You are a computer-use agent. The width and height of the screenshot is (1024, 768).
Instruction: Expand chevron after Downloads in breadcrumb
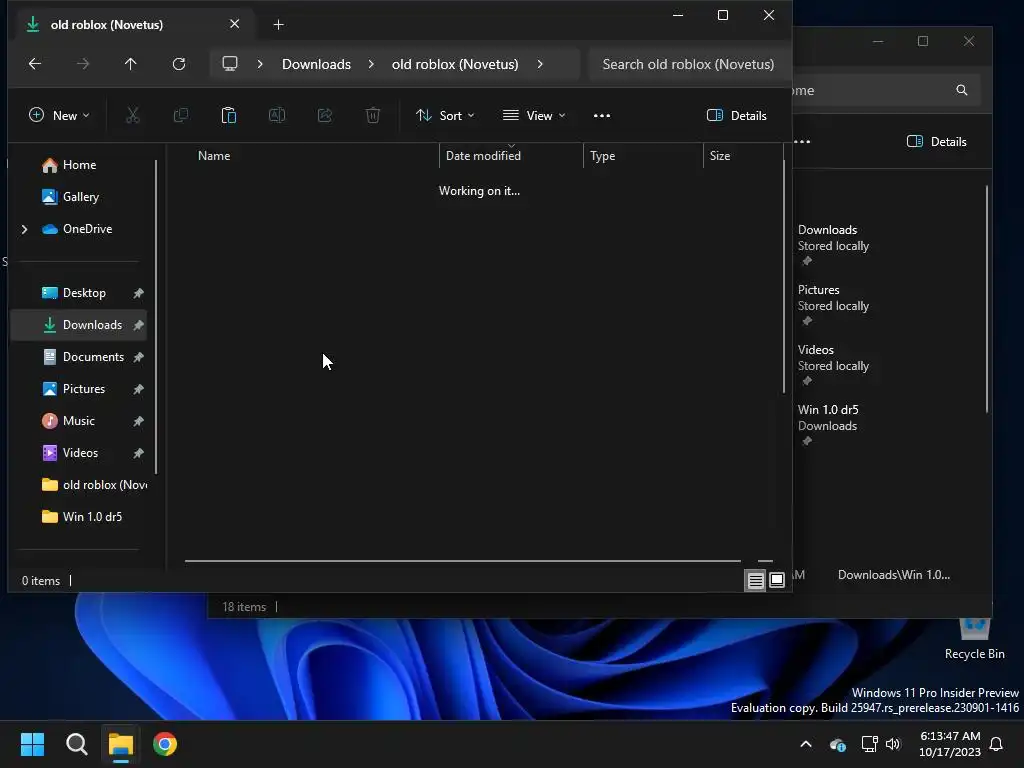point(371,64)
